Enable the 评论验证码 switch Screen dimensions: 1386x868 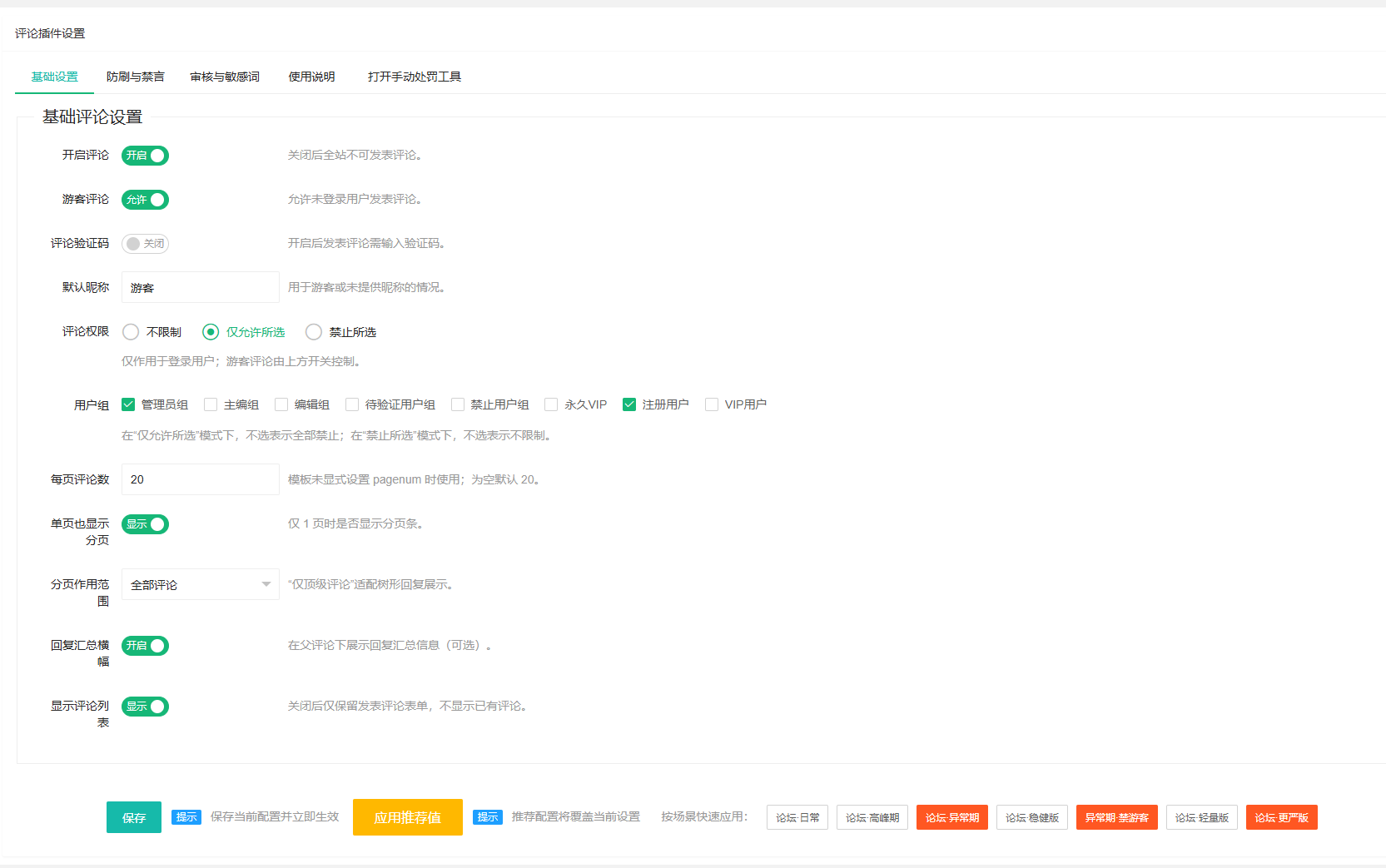click(145, 244)
